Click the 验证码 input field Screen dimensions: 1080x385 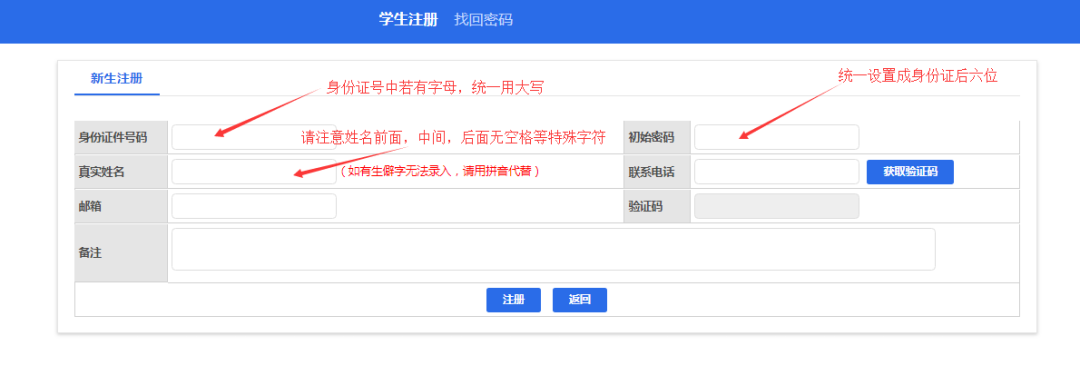click(x=776, y=206)
